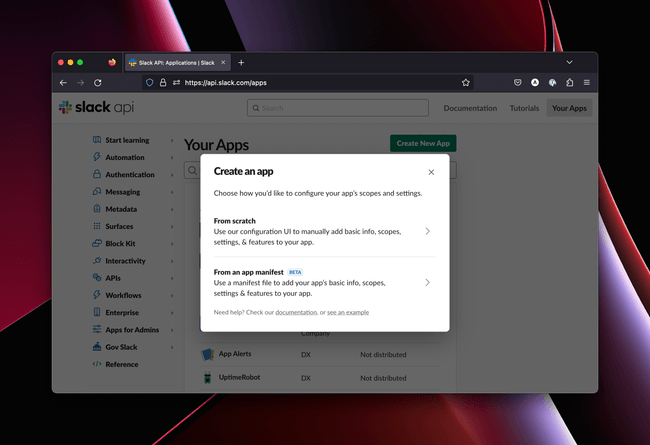
Task: Expand the Messaging section arrow
Action: [172, 192]
